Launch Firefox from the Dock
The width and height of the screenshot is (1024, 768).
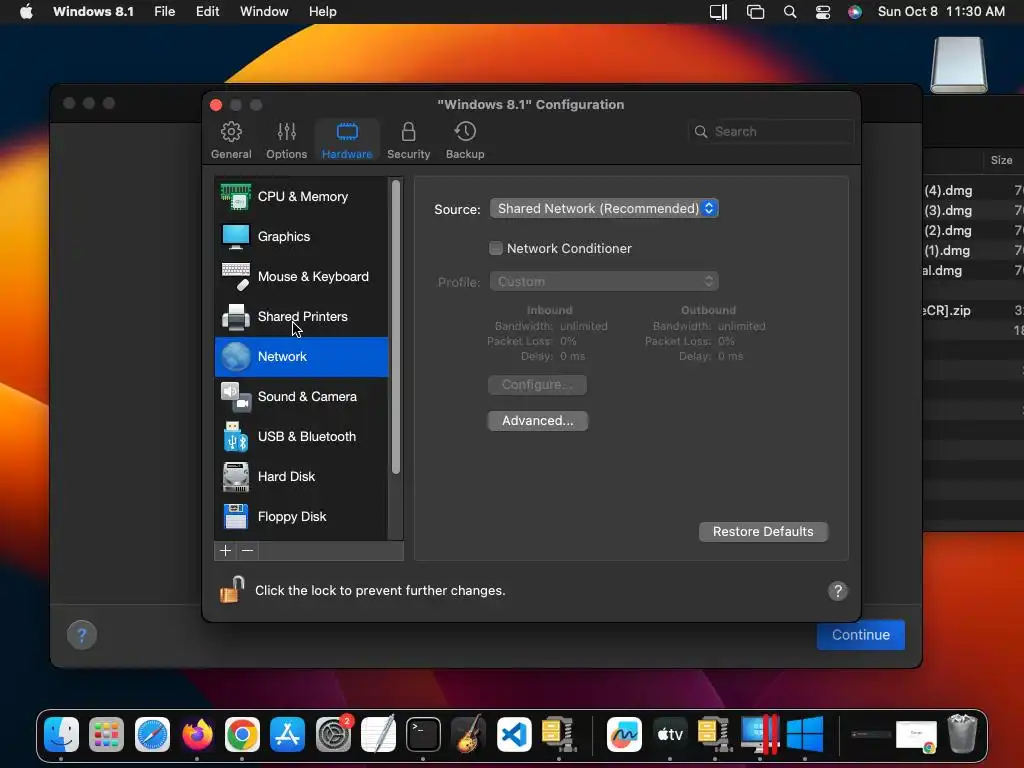197,735
